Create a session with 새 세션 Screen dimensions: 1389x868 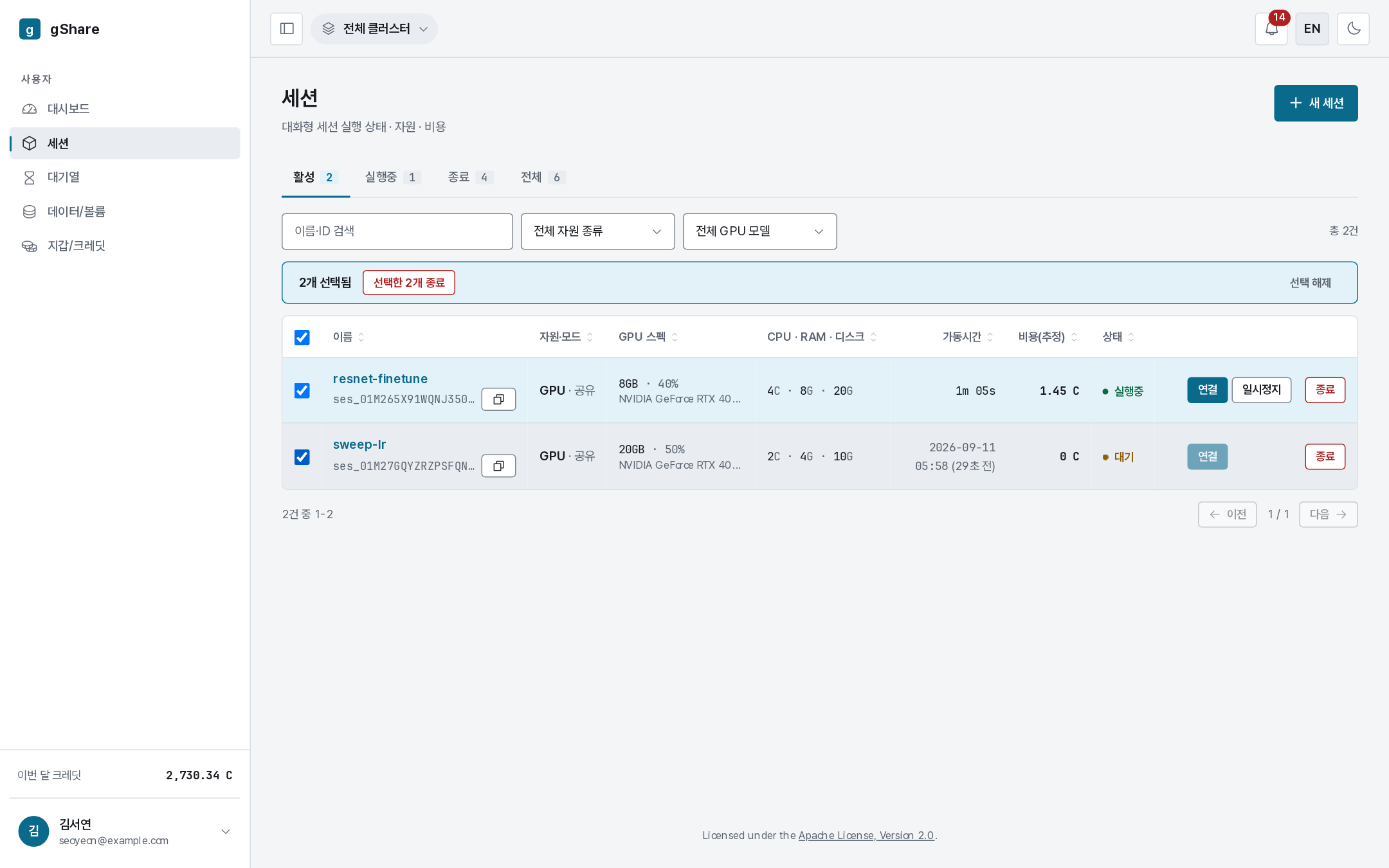pyautogui.click(x=1316, y=103)
